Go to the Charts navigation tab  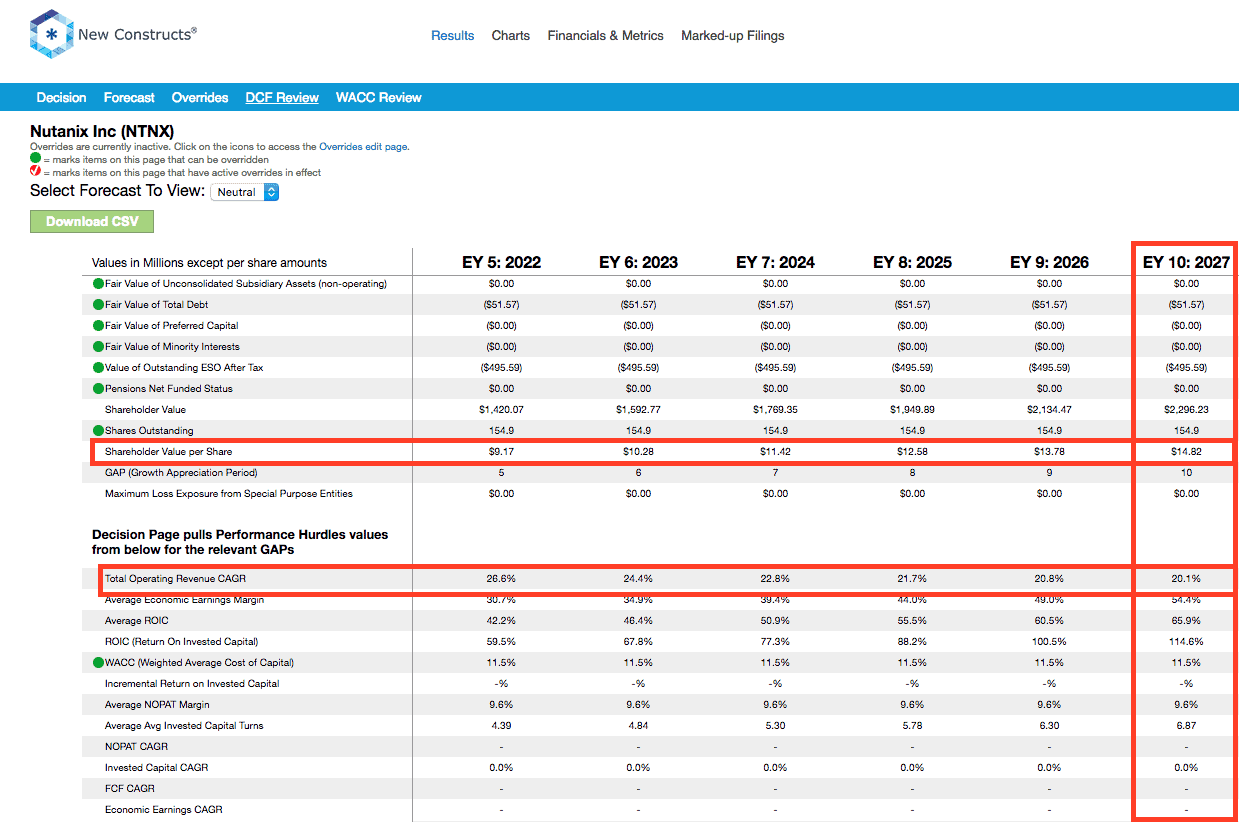[511, 36]
